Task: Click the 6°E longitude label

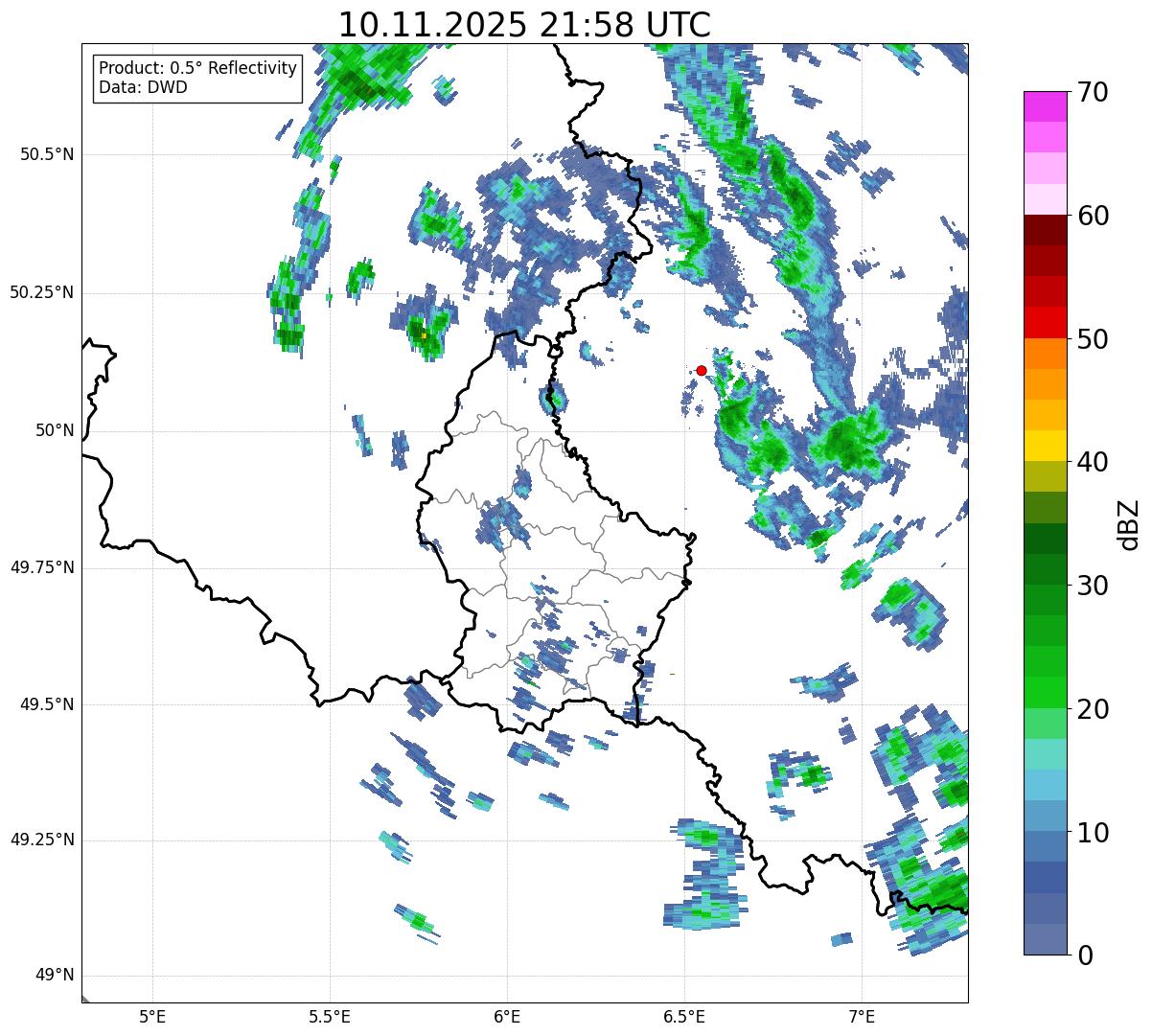Action: point(507,1016)
